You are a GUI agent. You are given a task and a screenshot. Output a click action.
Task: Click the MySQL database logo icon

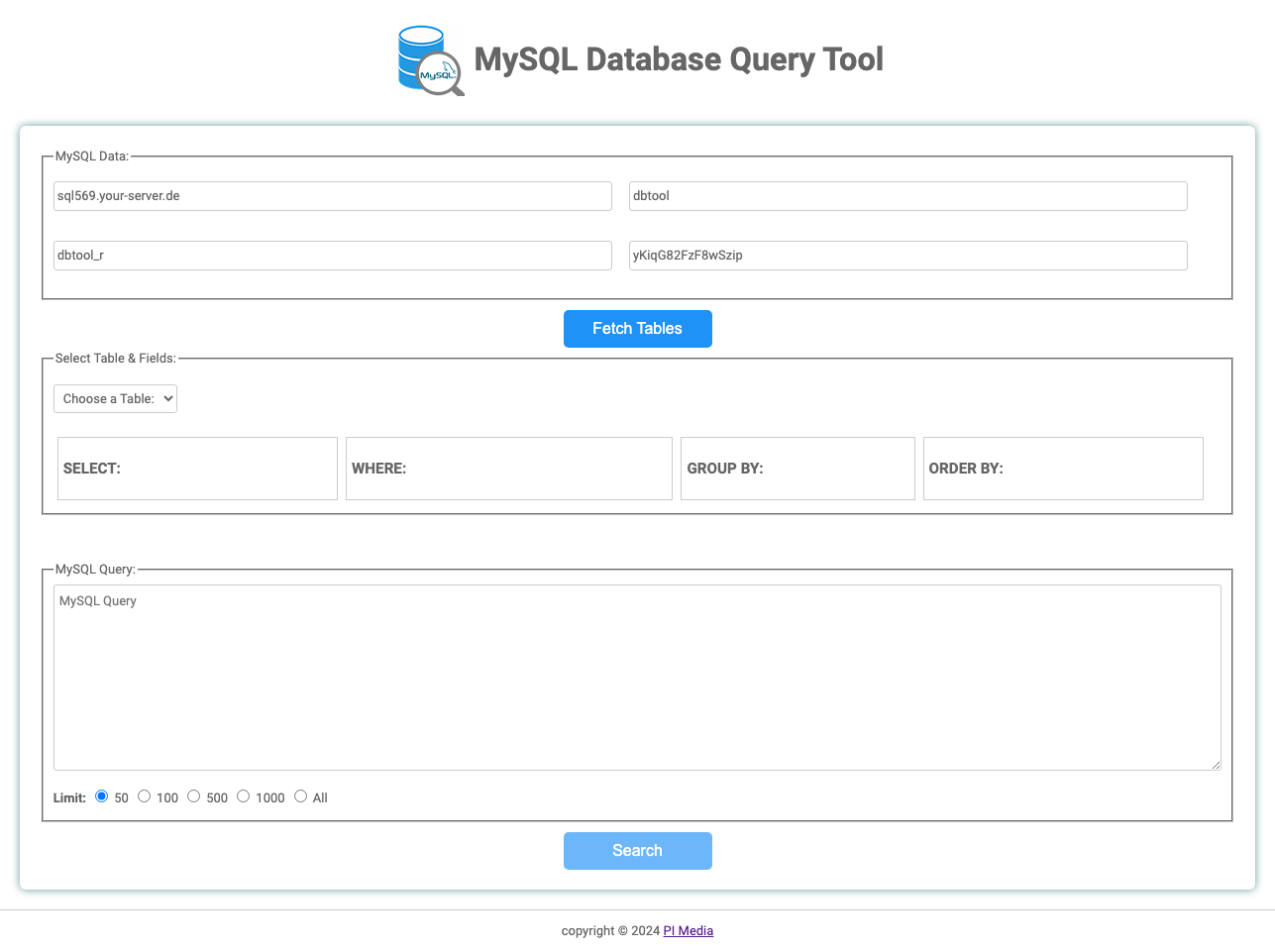431,60
